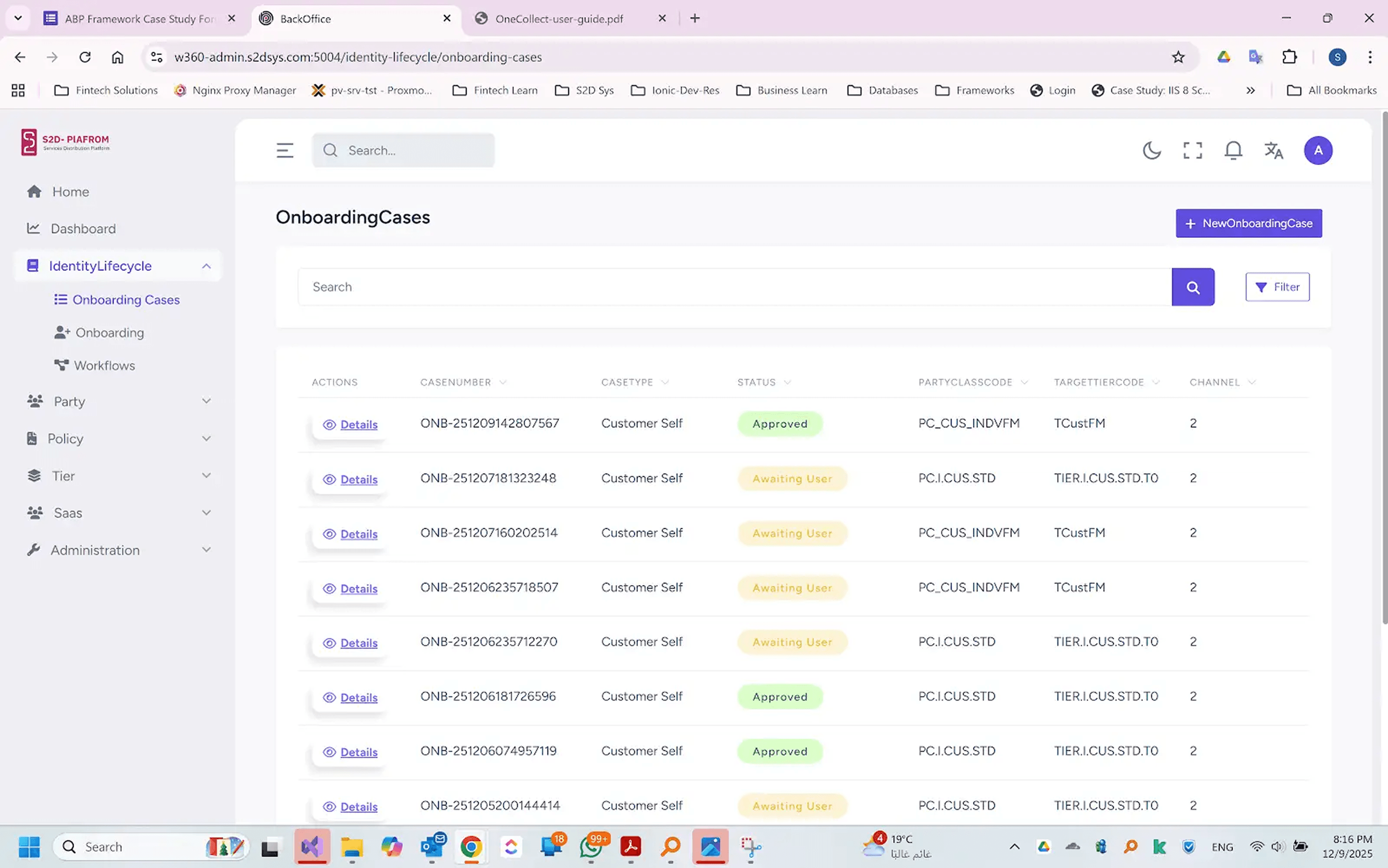Click the page vertical scrollbar
Viewport: 1388px width, 868px height.
click(x=1384, y=367)
